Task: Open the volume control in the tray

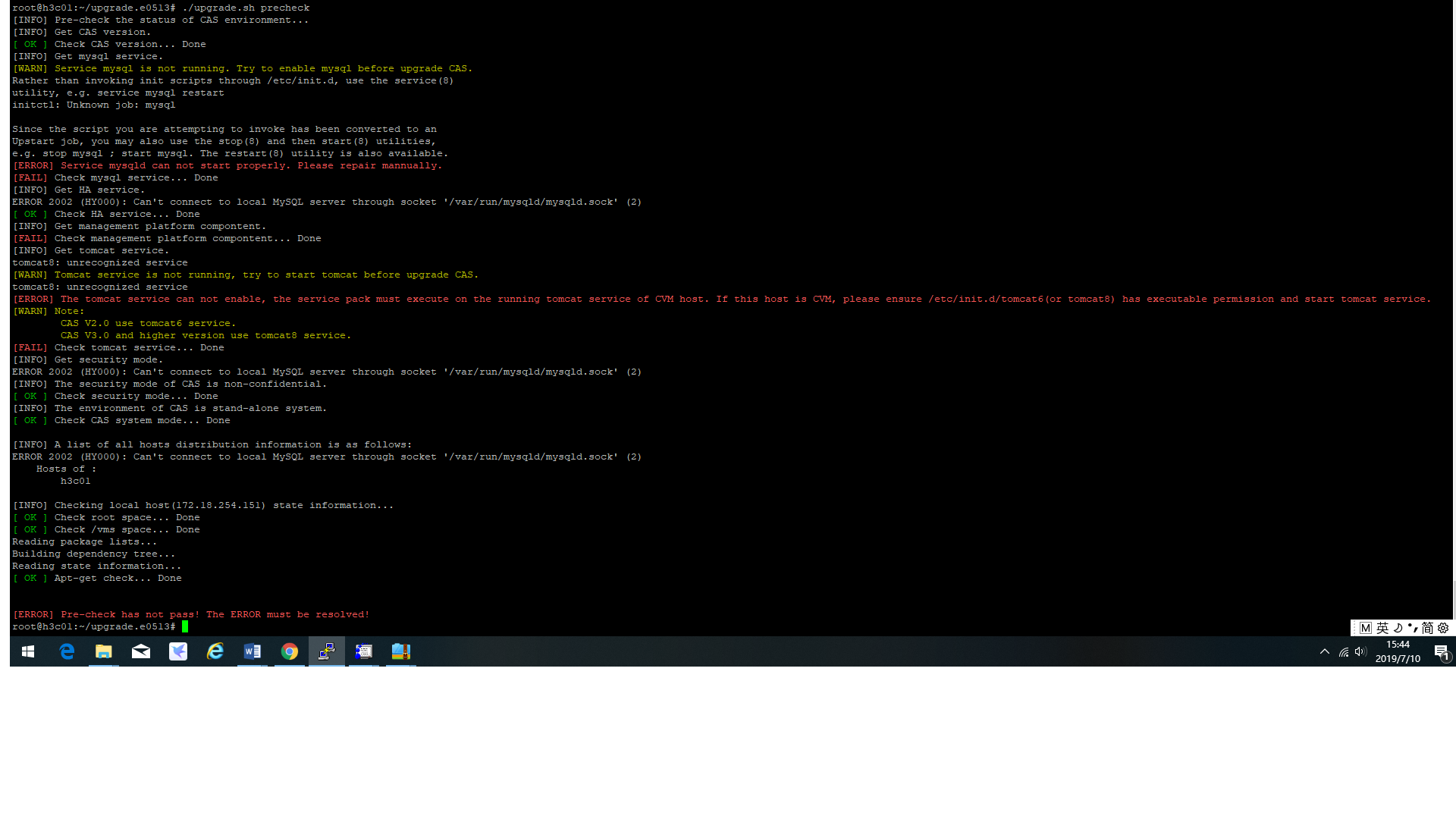Action: pos(1360,652)
